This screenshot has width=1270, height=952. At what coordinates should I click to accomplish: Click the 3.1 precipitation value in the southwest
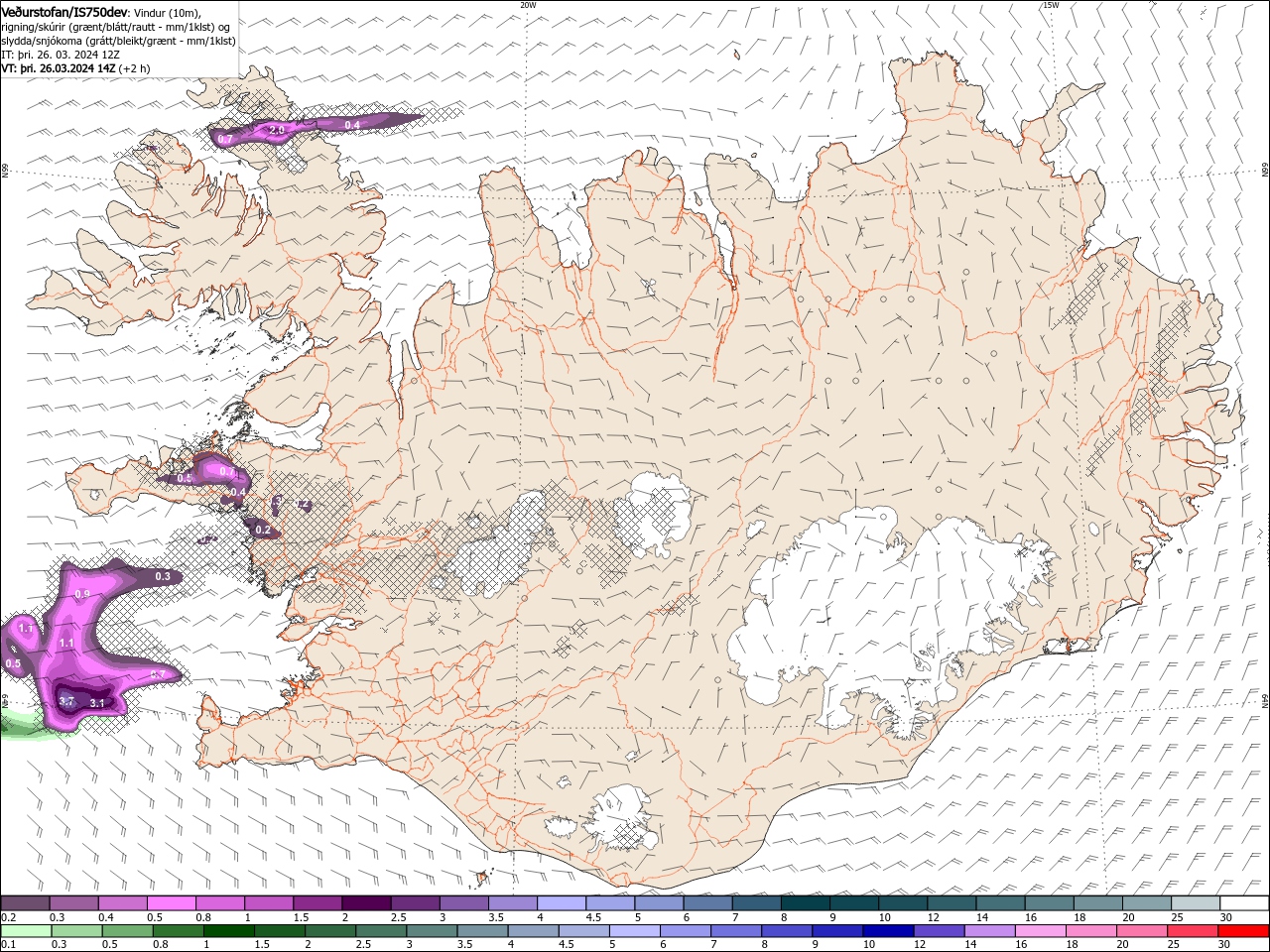coord(97,703)
